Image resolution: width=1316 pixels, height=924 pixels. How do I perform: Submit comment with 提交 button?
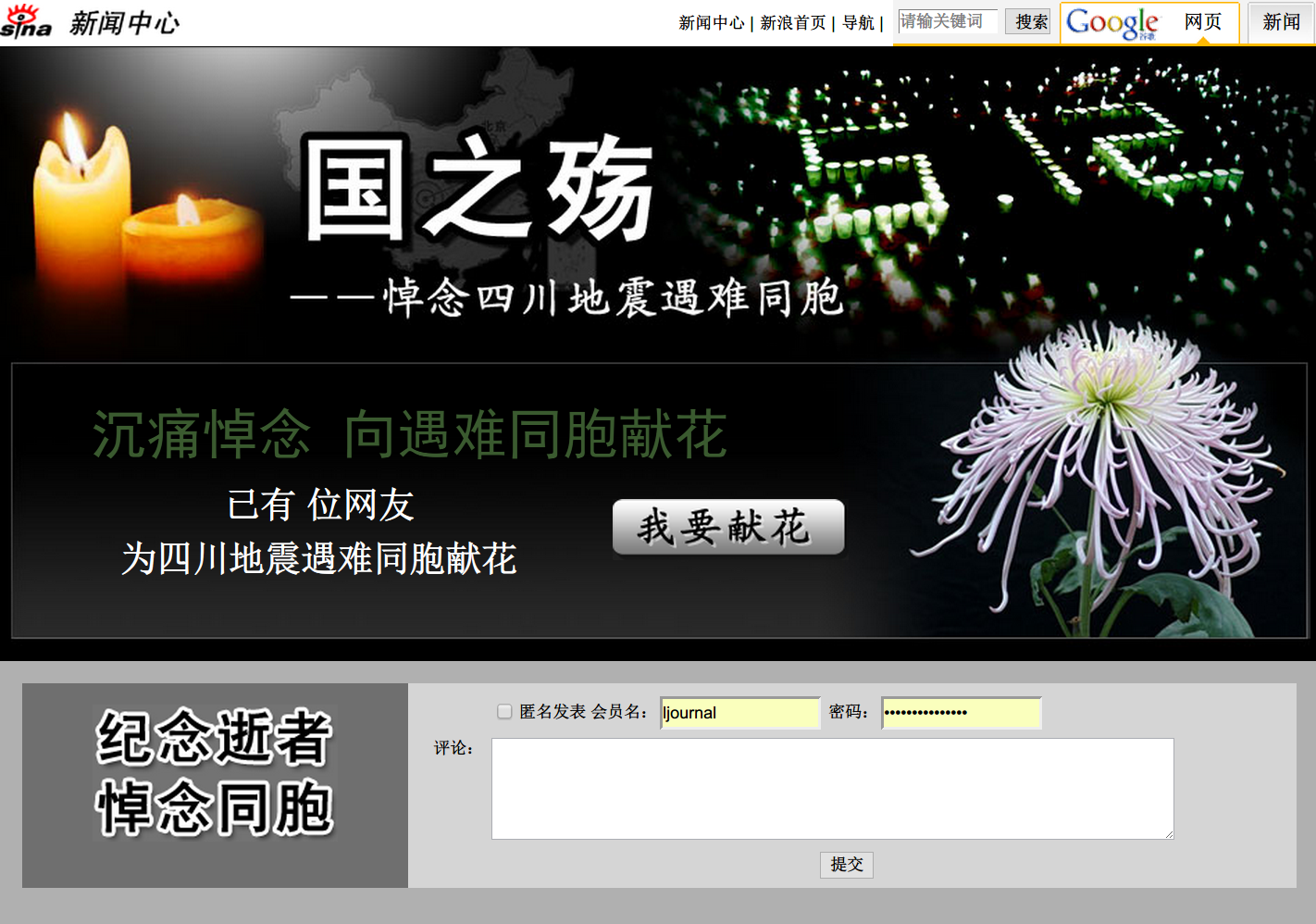pos(846,865)
